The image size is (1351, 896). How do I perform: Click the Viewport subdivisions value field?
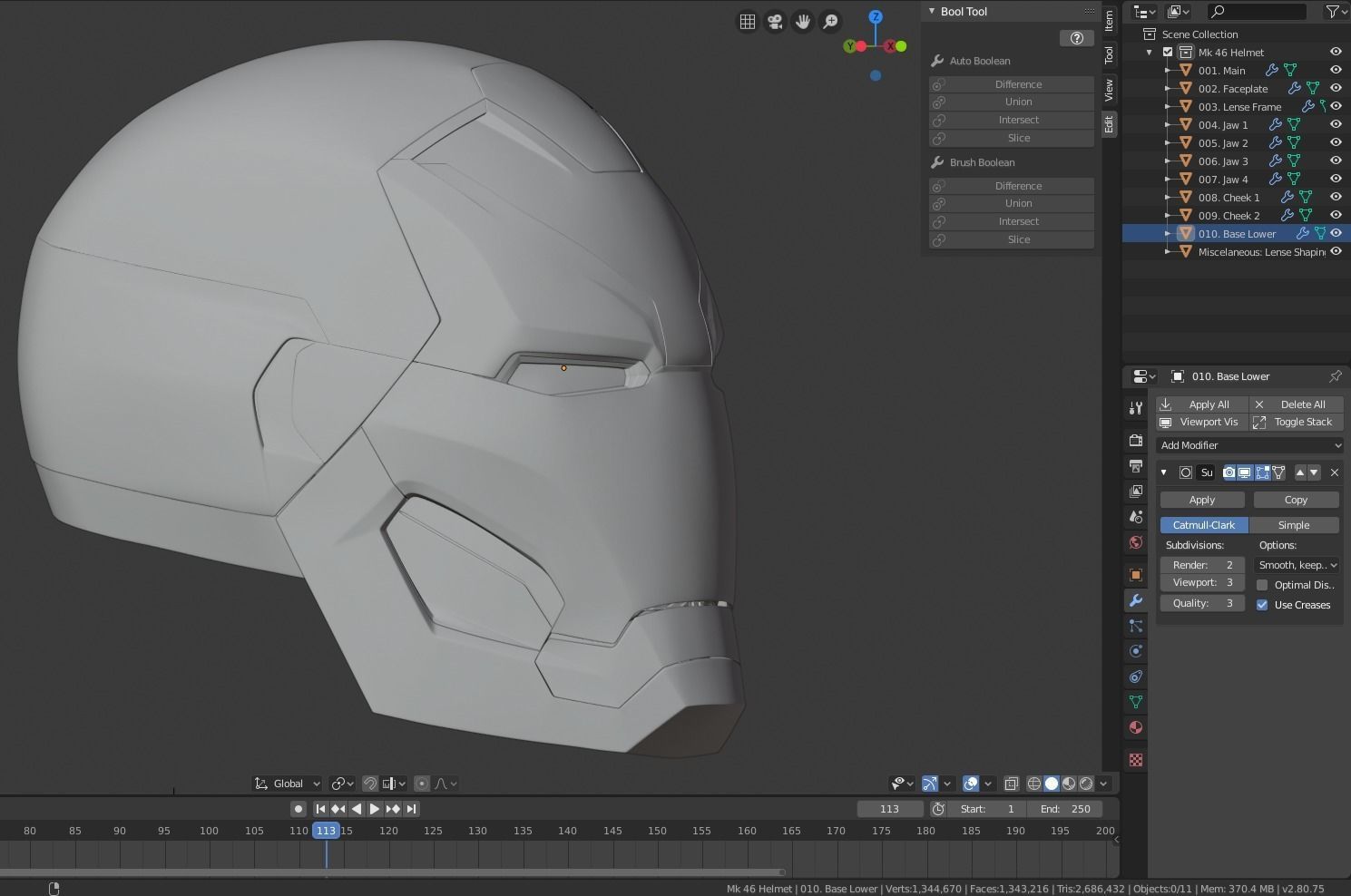click(1202, 583)
